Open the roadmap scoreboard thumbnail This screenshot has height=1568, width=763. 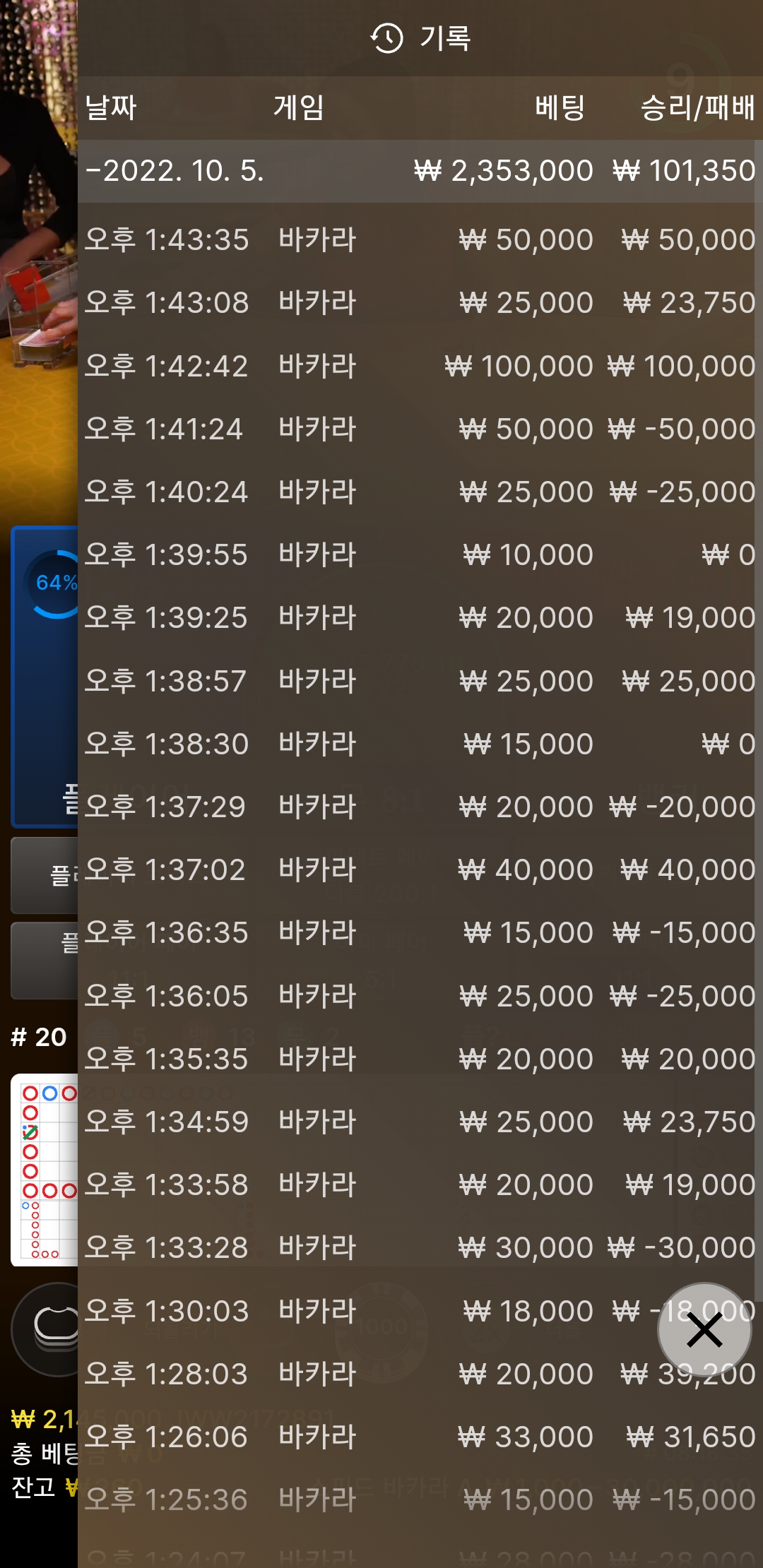click(44, 1170)
